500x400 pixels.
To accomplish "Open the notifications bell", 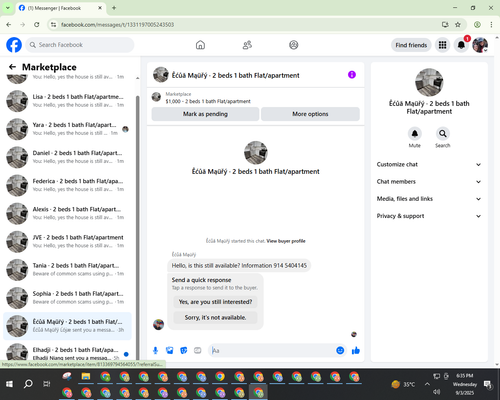I will (461, 45).
